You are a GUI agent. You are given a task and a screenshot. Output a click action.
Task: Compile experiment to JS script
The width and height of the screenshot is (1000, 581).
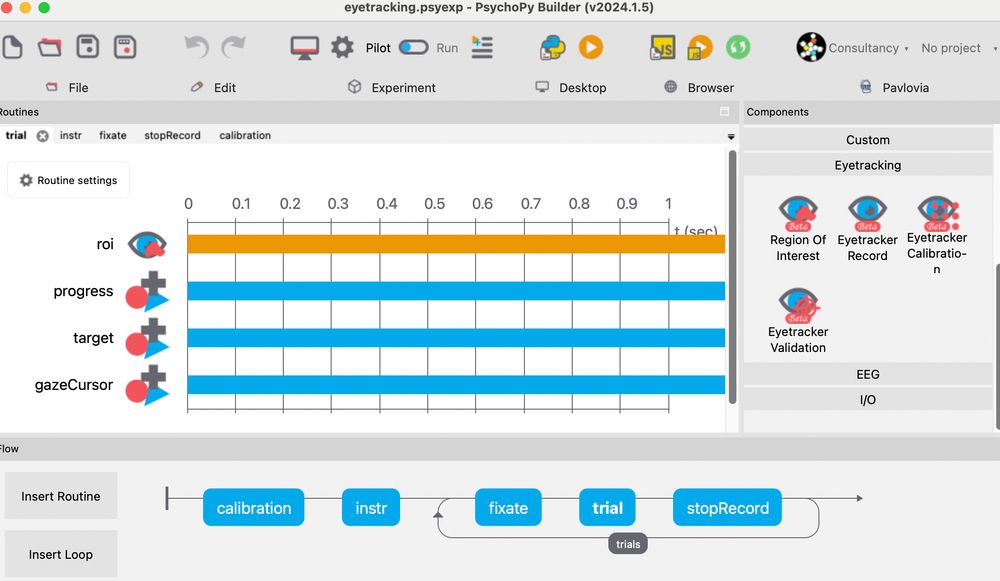(x=662, y=48)
